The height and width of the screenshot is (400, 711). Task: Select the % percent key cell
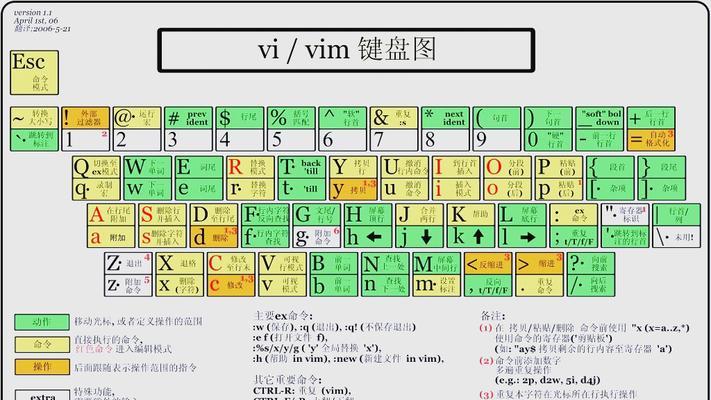[x=291, y=118]
